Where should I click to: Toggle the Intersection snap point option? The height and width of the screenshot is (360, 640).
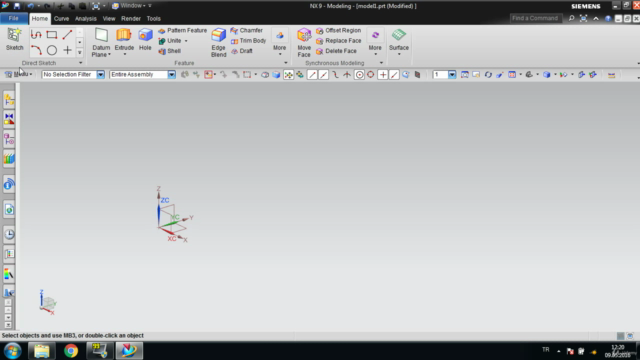coord(347,75)
